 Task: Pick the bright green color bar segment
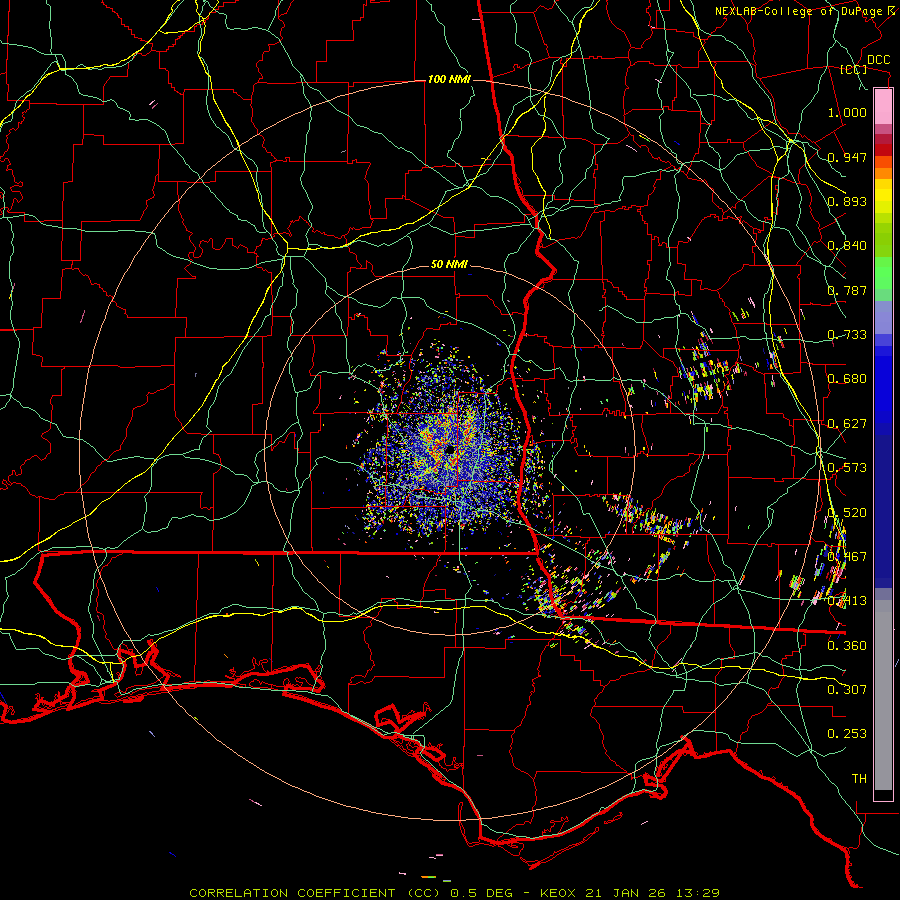coord(883,273)
